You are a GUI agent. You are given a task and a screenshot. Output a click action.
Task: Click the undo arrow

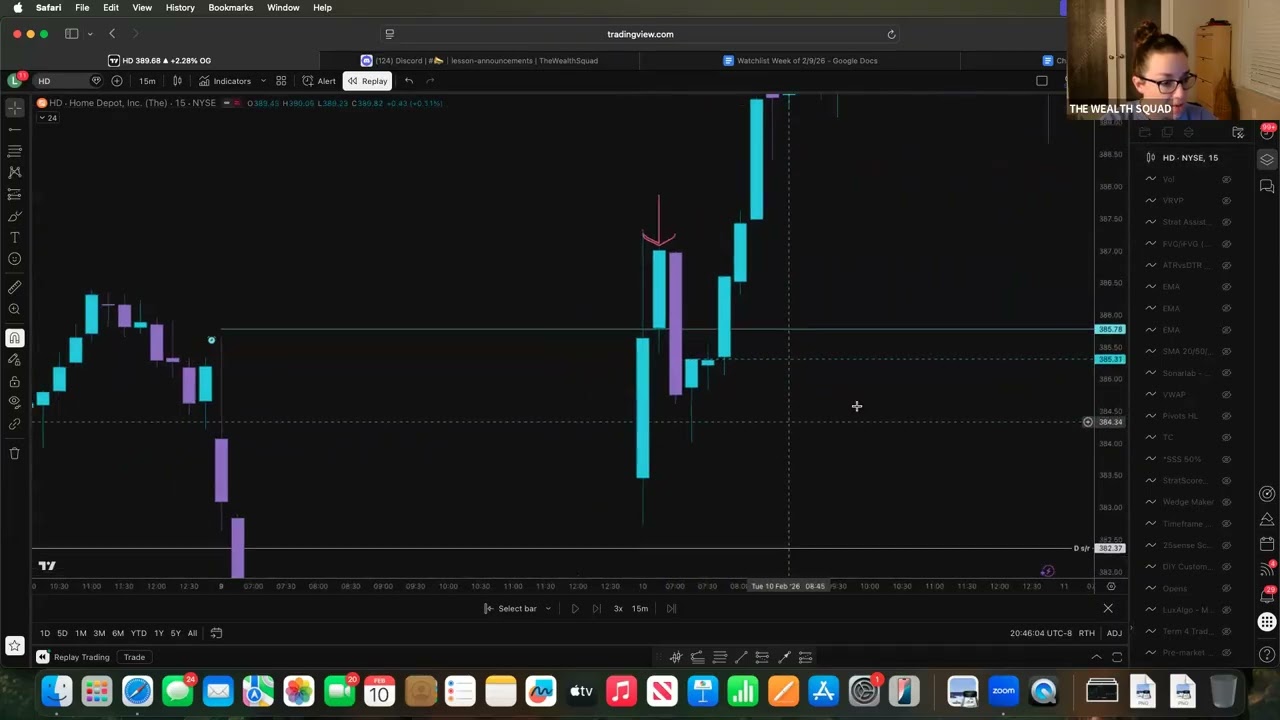(409, 81)
